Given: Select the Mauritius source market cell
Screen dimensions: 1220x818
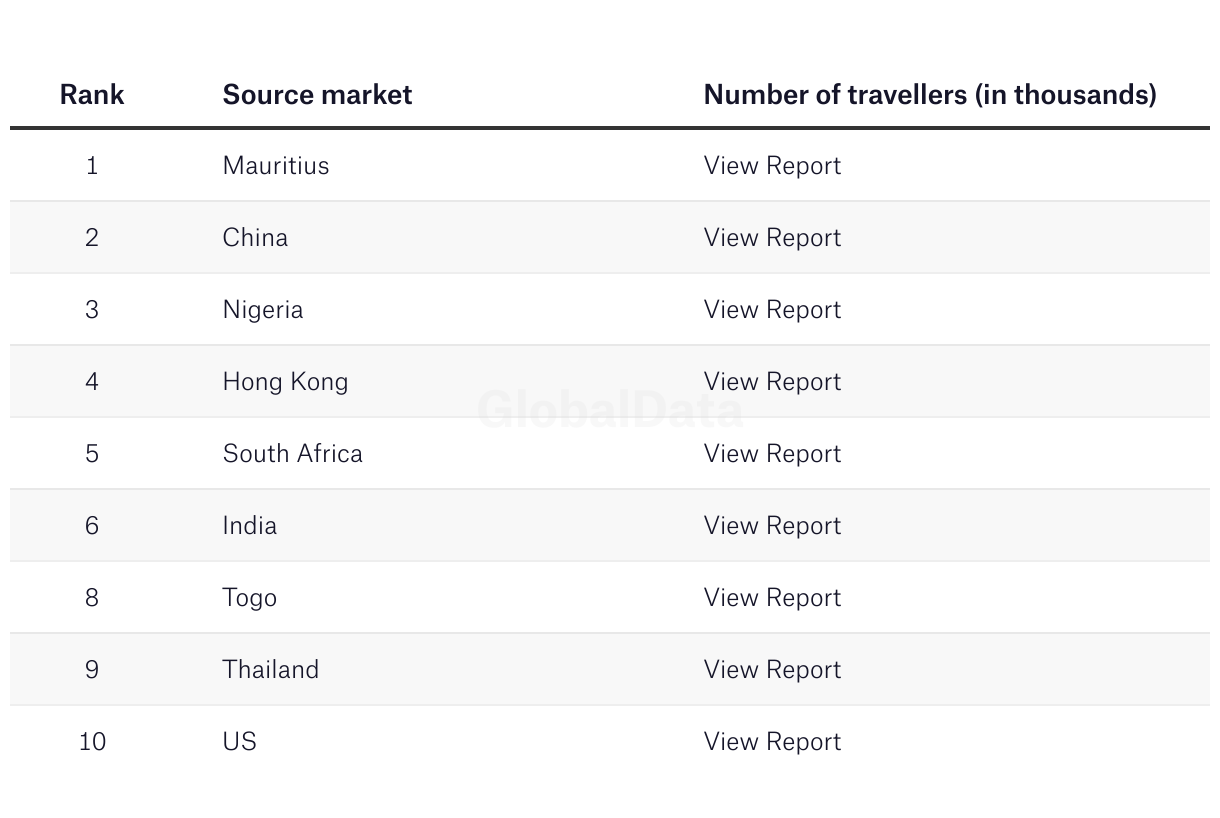Looking at the screenshot, I should (276, 165).
